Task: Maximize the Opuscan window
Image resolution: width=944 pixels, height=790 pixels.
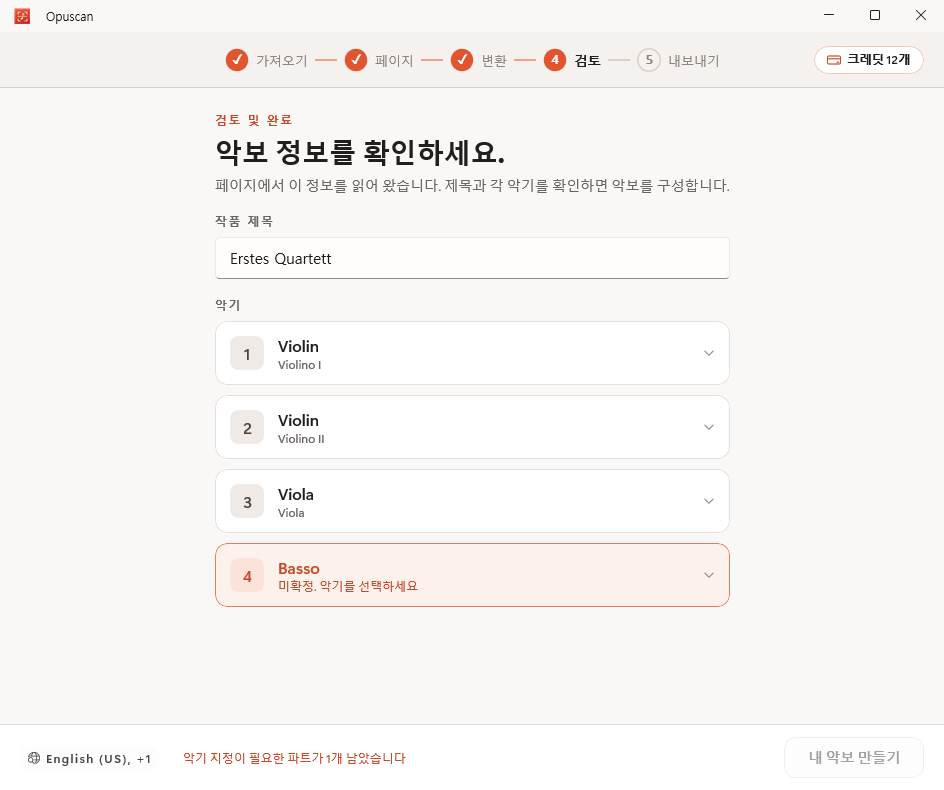Action: tap(875, 15)
